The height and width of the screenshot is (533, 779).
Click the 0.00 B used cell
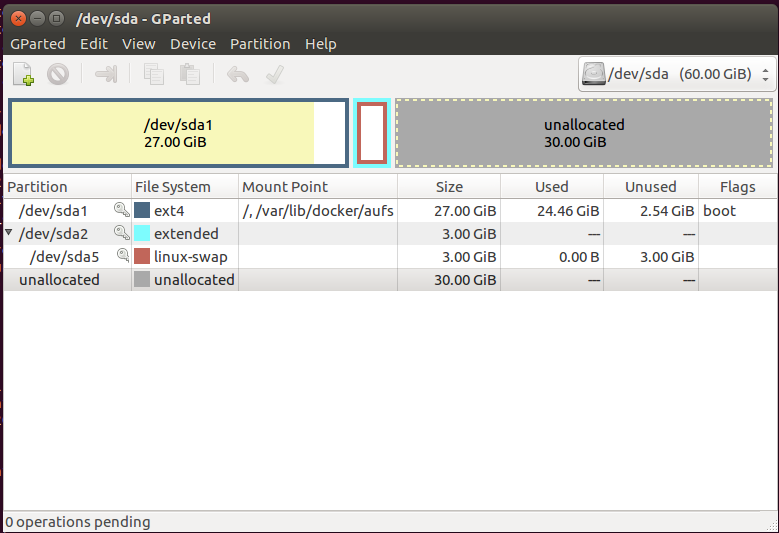(x=579, y=257)
